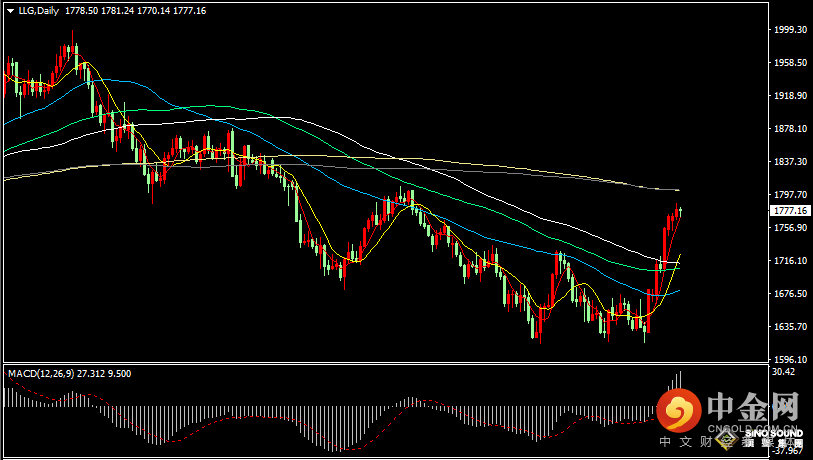Click the 1635.70 price scale label

[790, 327]
